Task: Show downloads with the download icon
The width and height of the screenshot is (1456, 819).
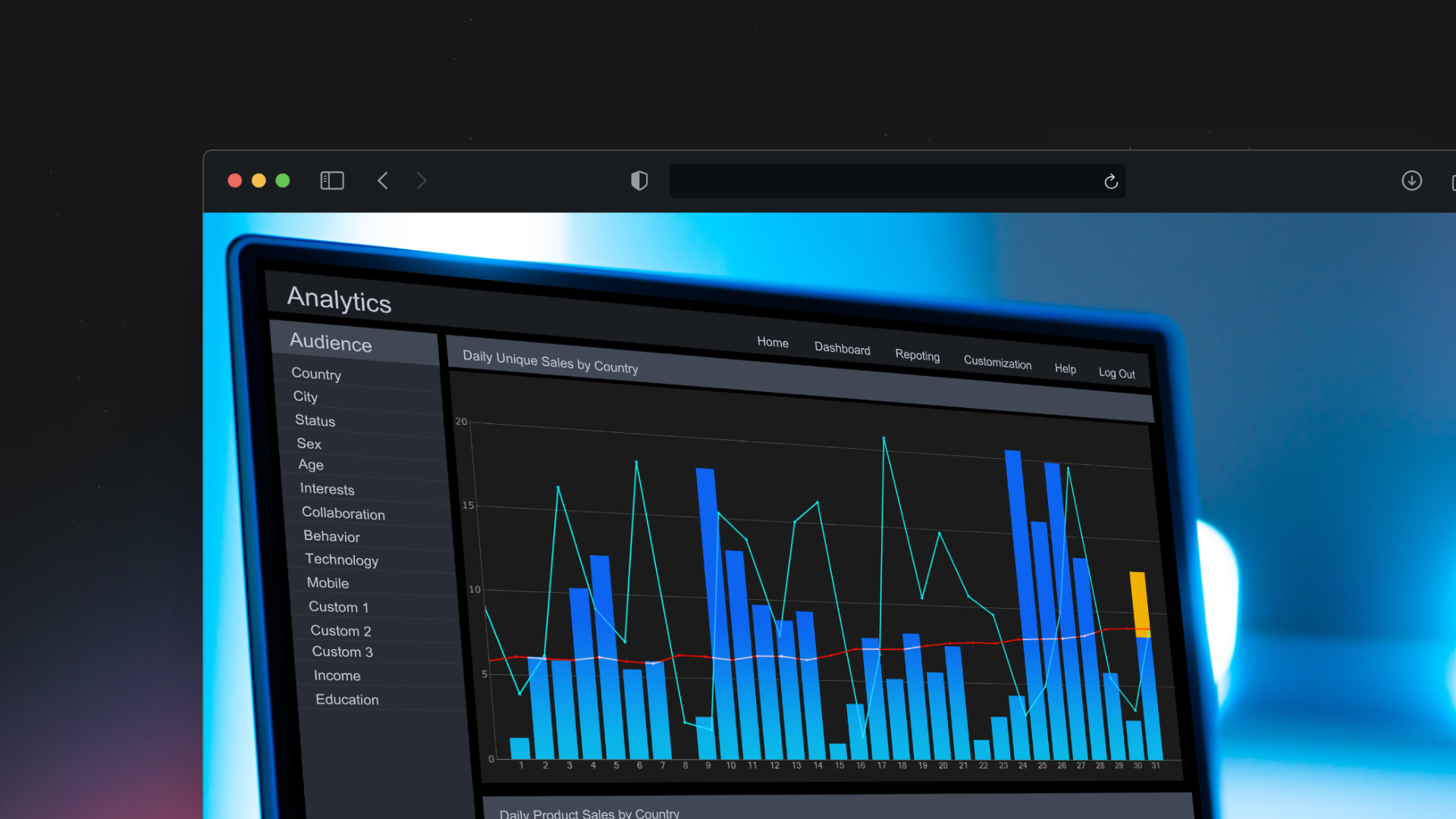Action: point(1411,180)
